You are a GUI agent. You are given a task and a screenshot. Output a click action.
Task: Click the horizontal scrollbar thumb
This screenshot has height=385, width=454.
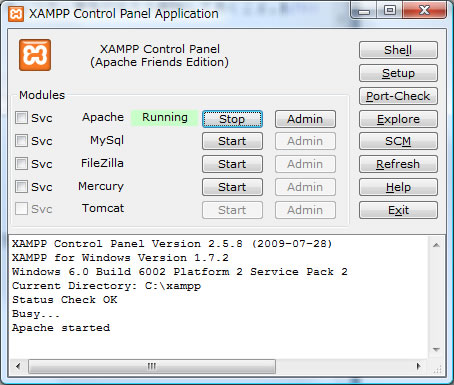[152, 366]
